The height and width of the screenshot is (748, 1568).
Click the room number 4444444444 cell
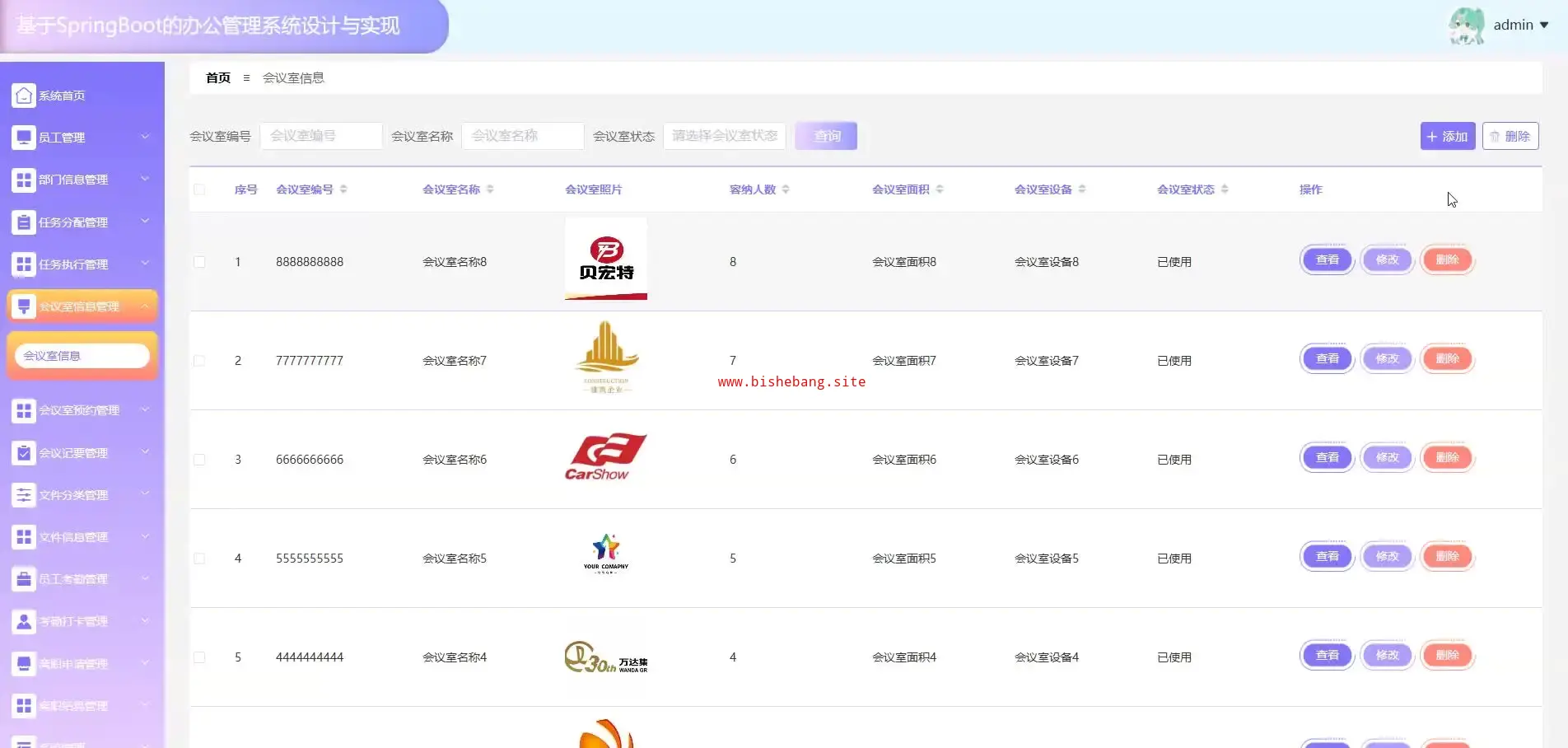310,657
